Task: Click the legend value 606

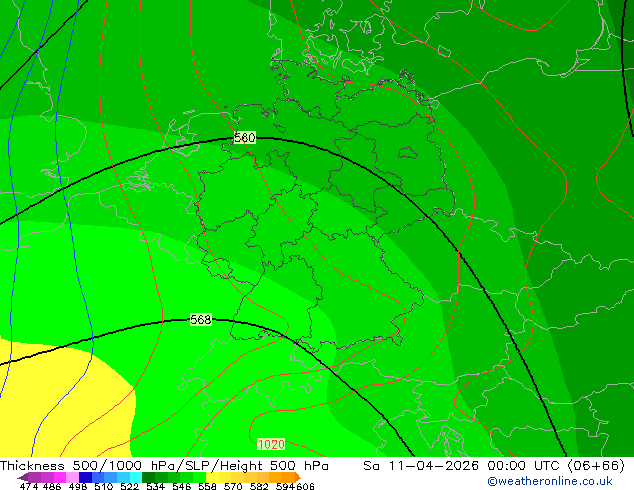Action: click(x=305, y=486)
